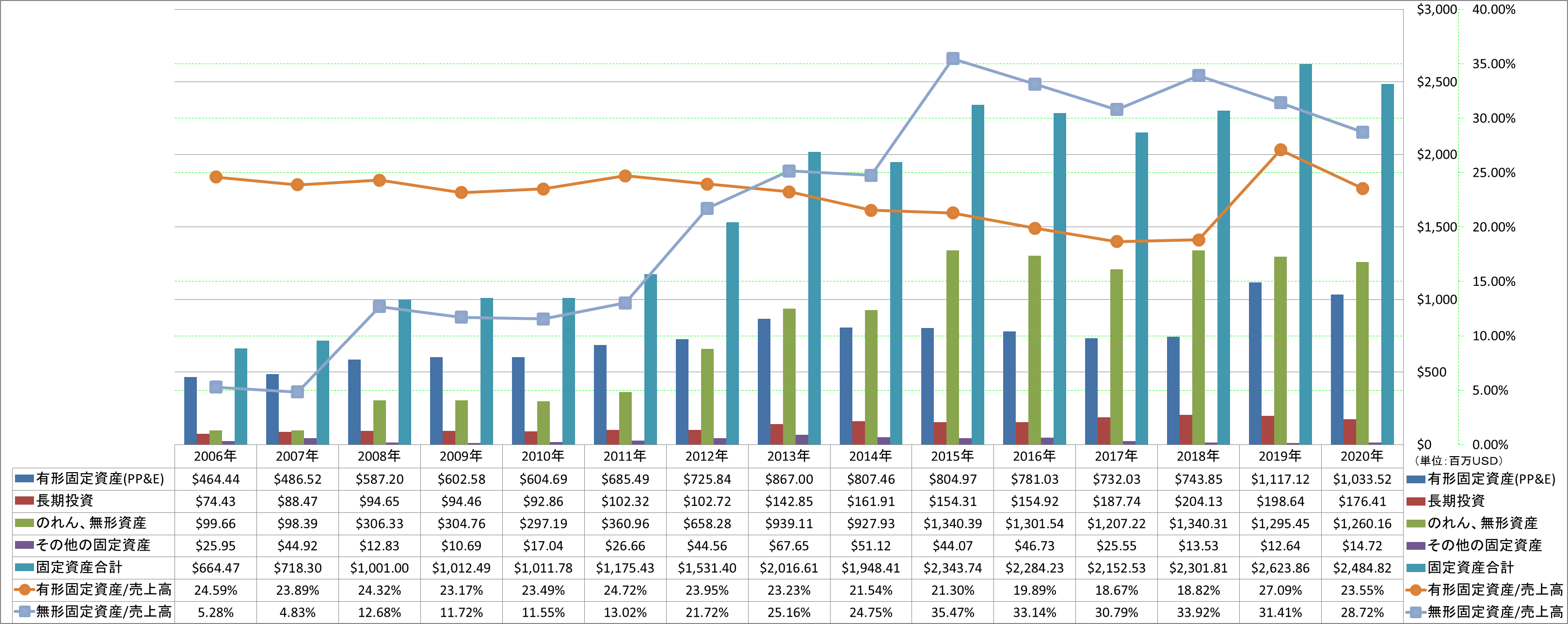This screenshot has height=624, width=1568.
Task: Select the 28.72% ratio cell
Action: [x=1362, y=612]
